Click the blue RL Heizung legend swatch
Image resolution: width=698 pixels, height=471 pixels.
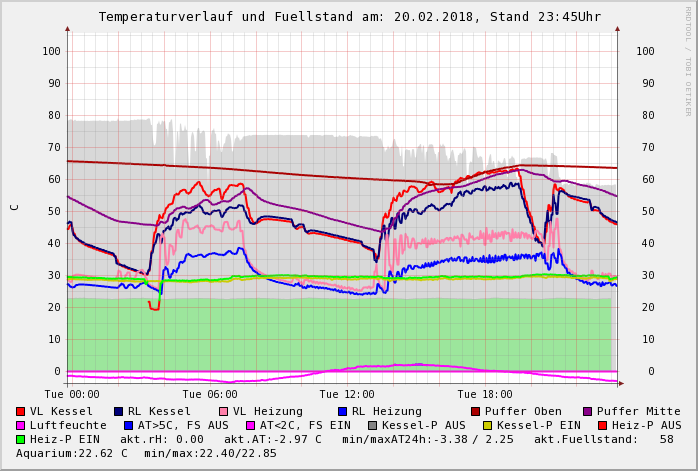(x=342, y=411)
